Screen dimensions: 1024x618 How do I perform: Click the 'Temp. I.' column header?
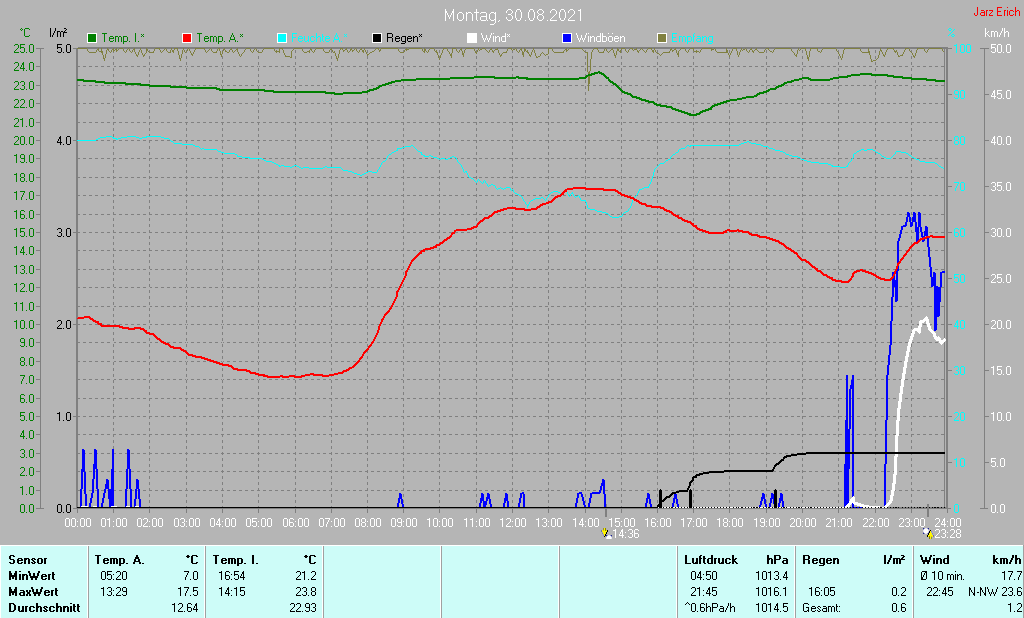[235, 561]
